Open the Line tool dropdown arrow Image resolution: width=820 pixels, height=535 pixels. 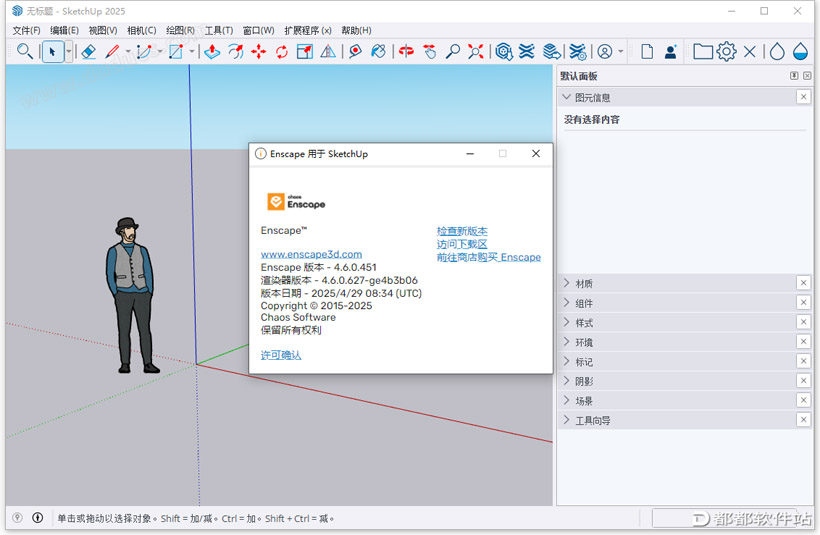[x=128, y=51]
